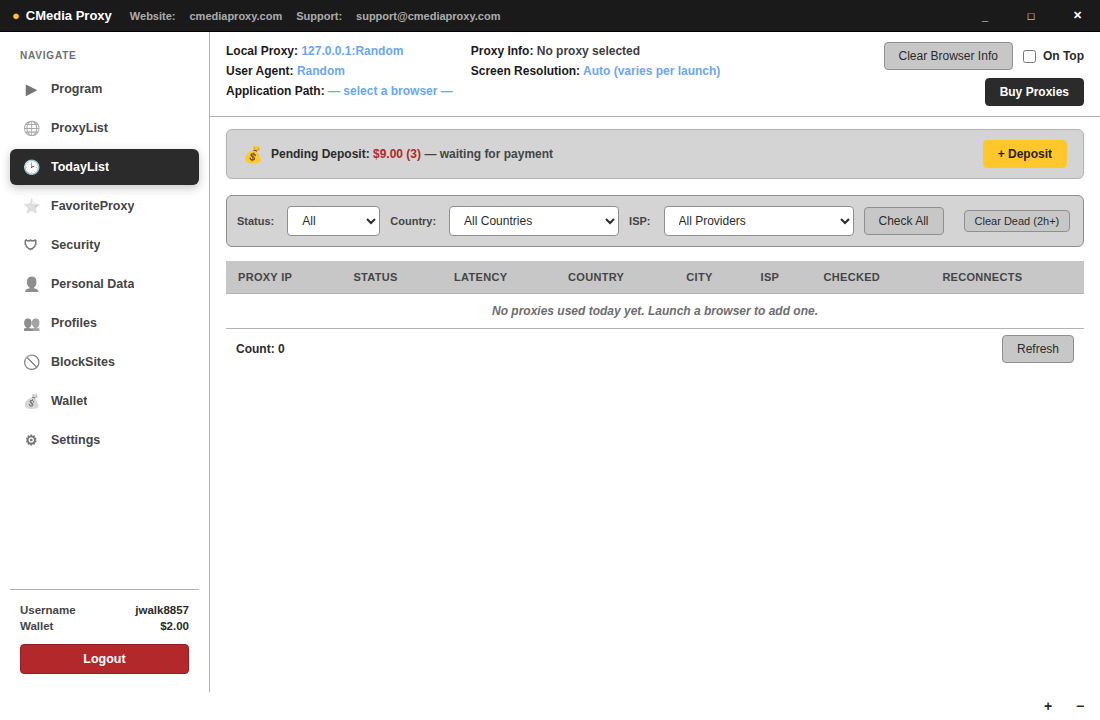The width and height of the screenshot is (1100, 720).
Task: Click the Buy Proxies button
Action: (x=1034, y=92)
